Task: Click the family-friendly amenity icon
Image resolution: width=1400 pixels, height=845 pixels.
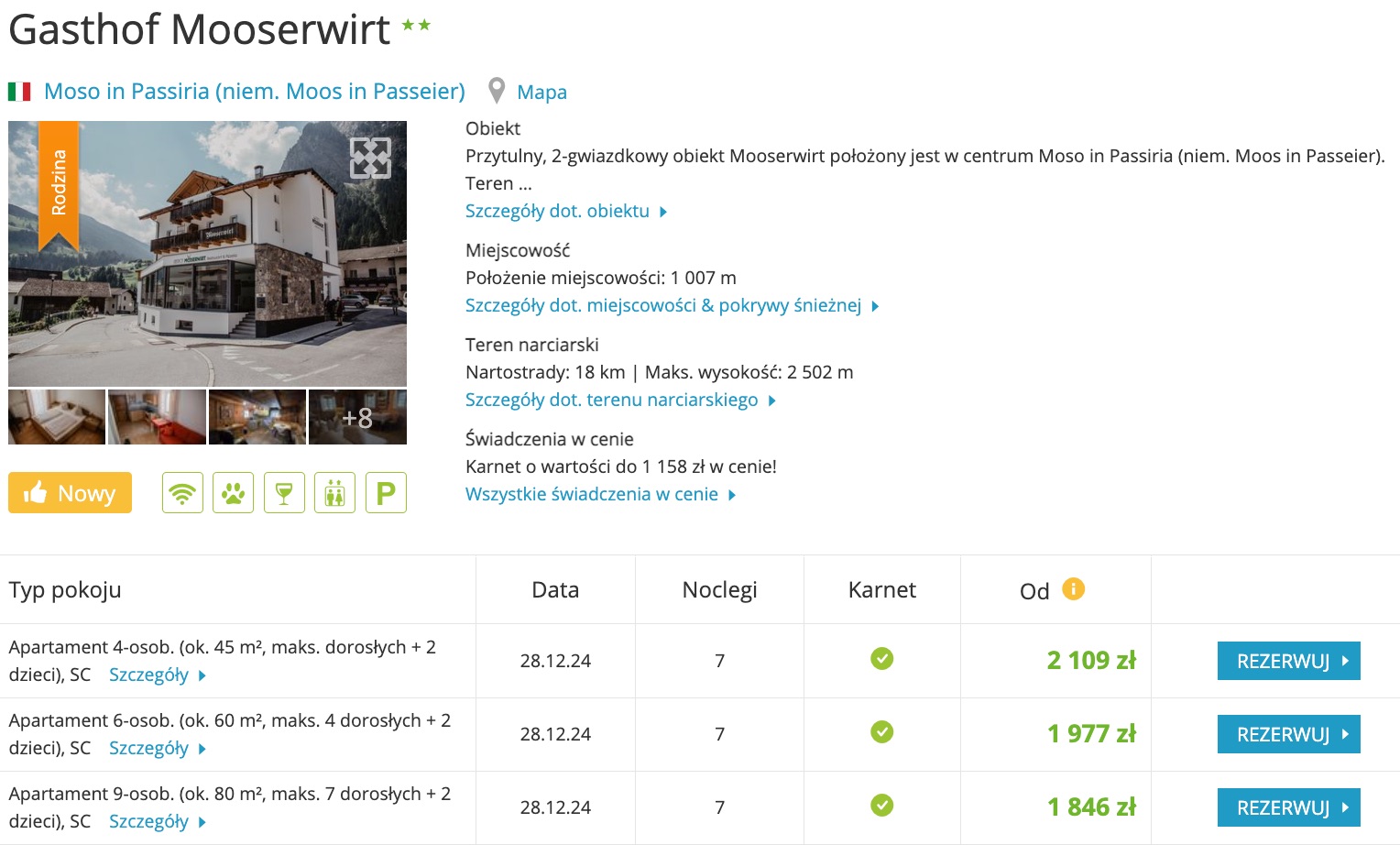Action: (334, 493)
